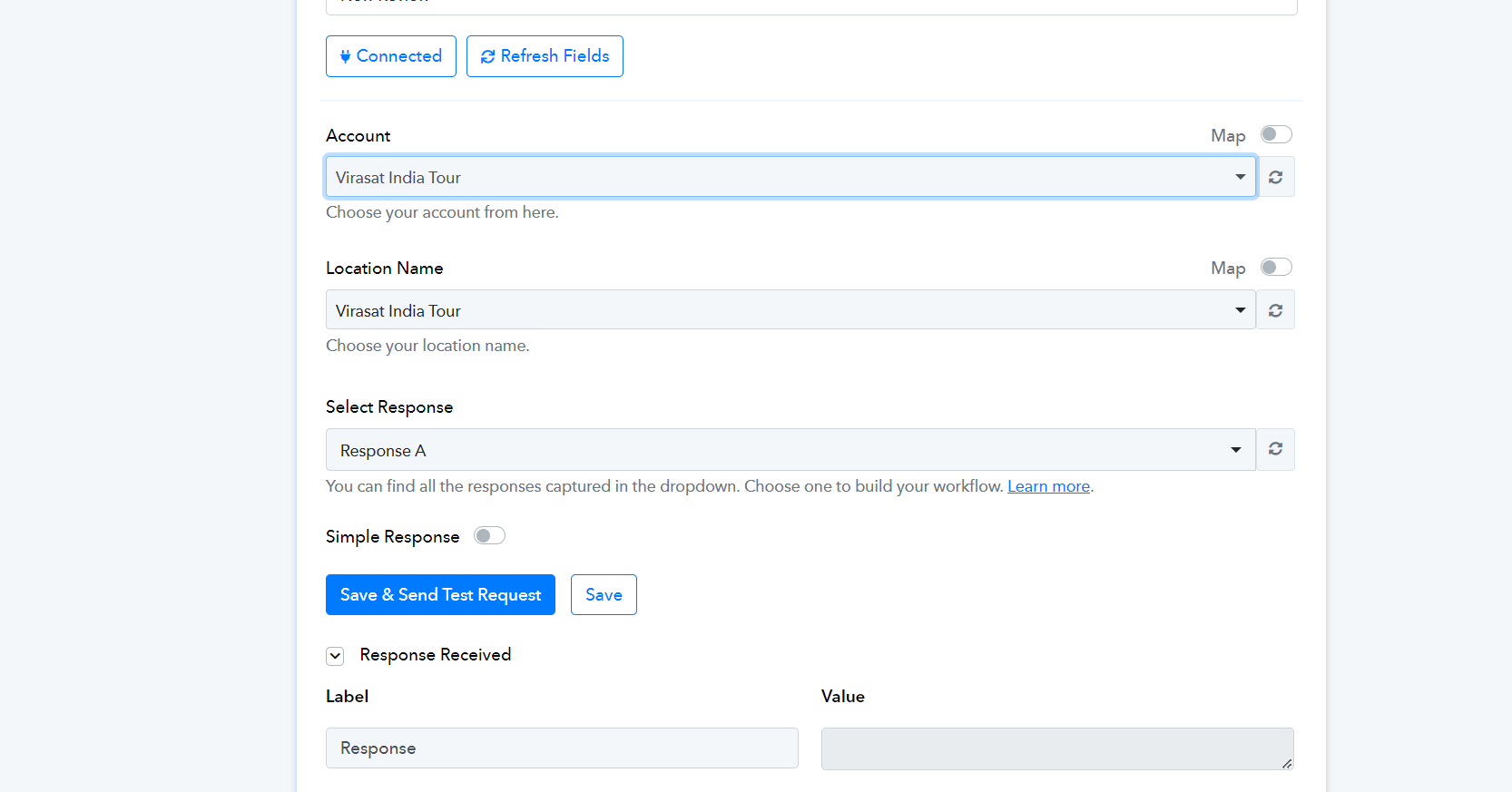This screenshot has height=792, width=1512.
Task: Click the refresh icon beside Location Name dropdown
Action: (1275, 310)
